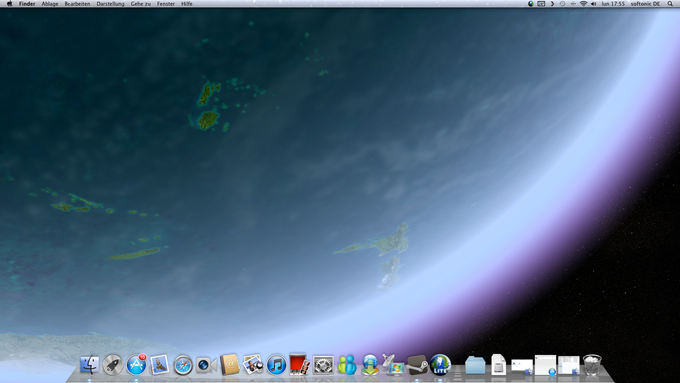Open the Trash in the Dock
This screenshot has width=680, height=383.
click(x=592, y=365)
